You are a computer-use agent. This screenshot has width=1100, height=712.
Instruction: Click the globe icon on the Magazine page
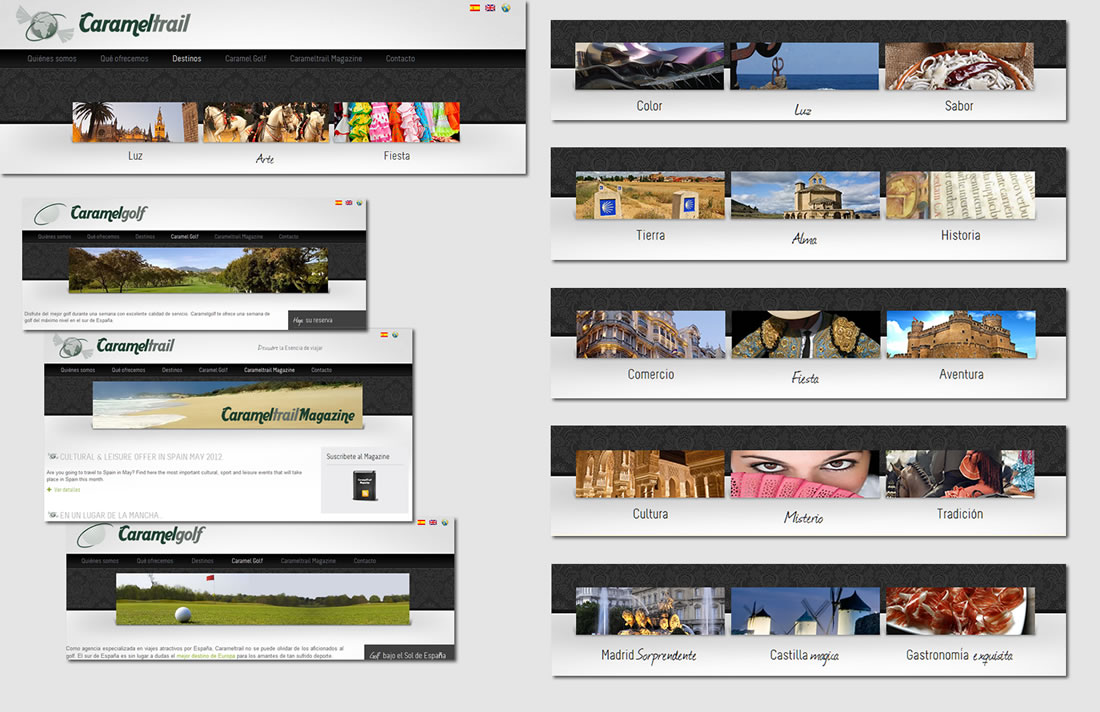coord(395,335)
